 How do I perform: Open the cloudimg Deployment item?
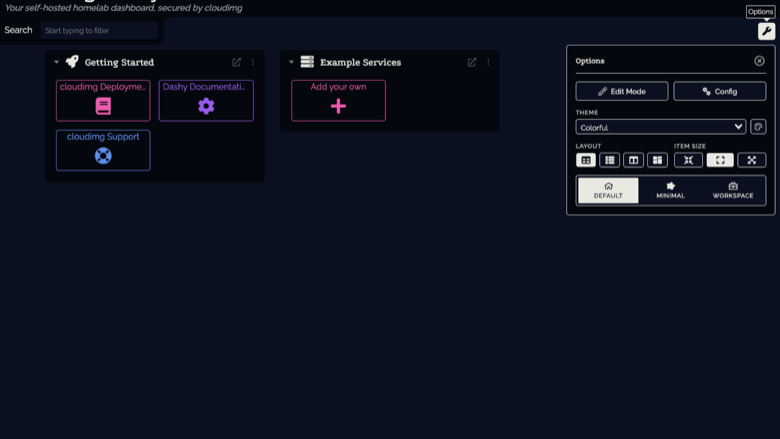pos(103,100)
